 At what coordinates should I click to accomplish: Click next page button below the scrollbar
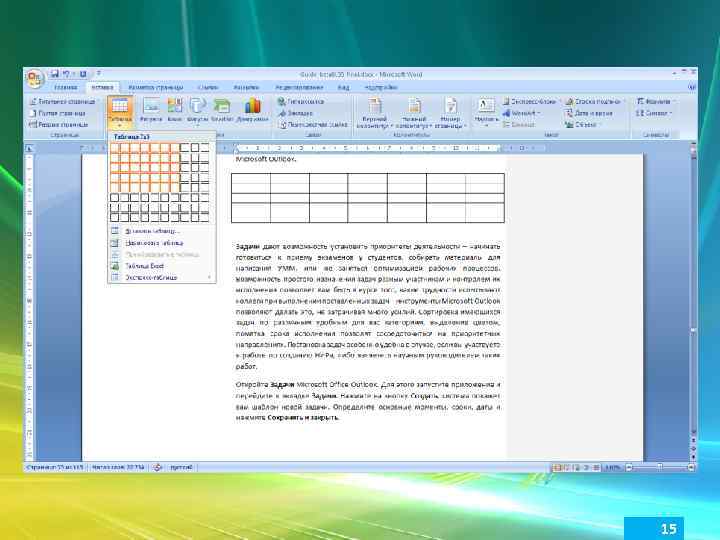tap(693, 456)
